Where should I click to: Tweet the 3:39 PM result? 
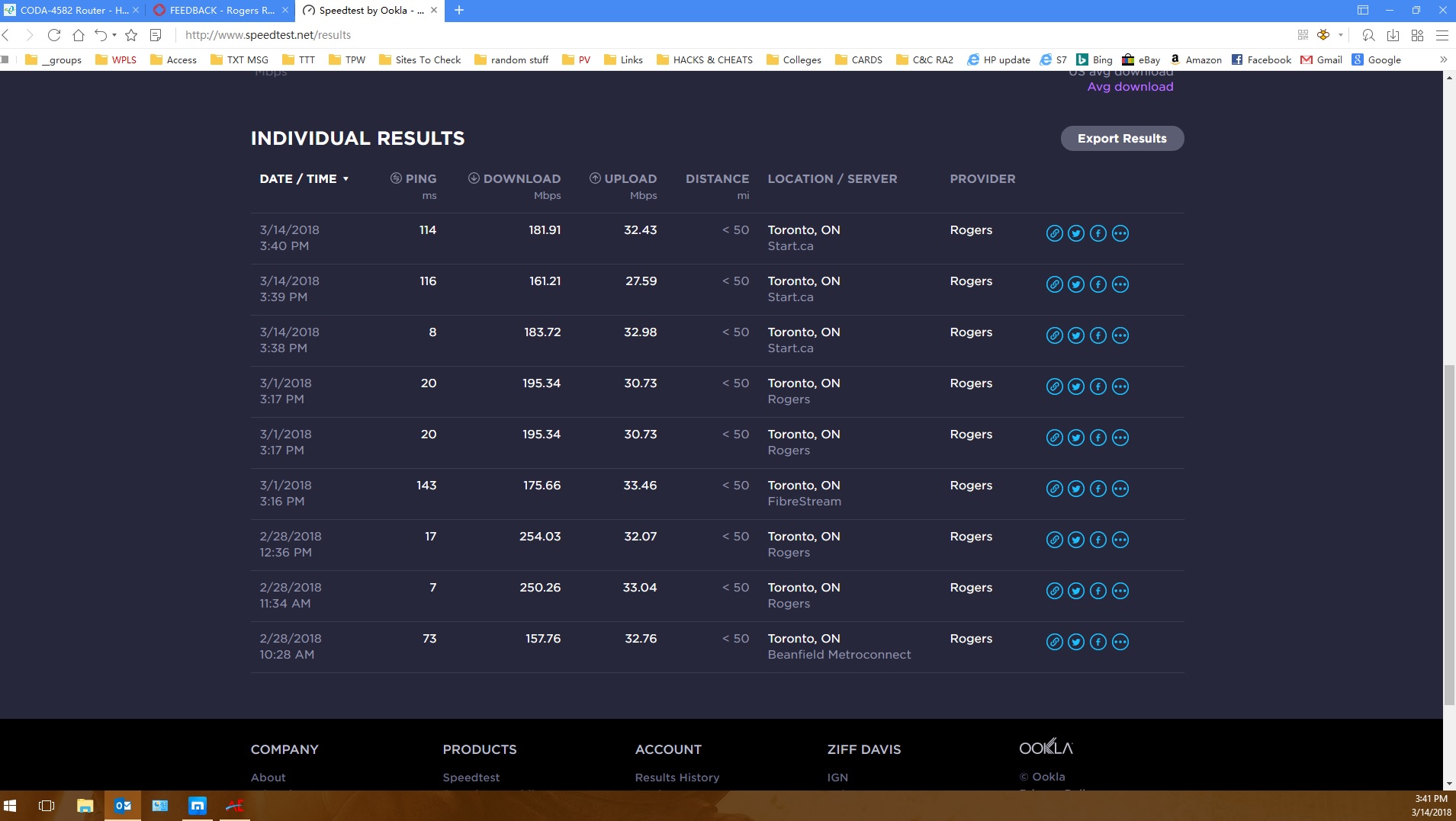click(x=1076, y=284)
